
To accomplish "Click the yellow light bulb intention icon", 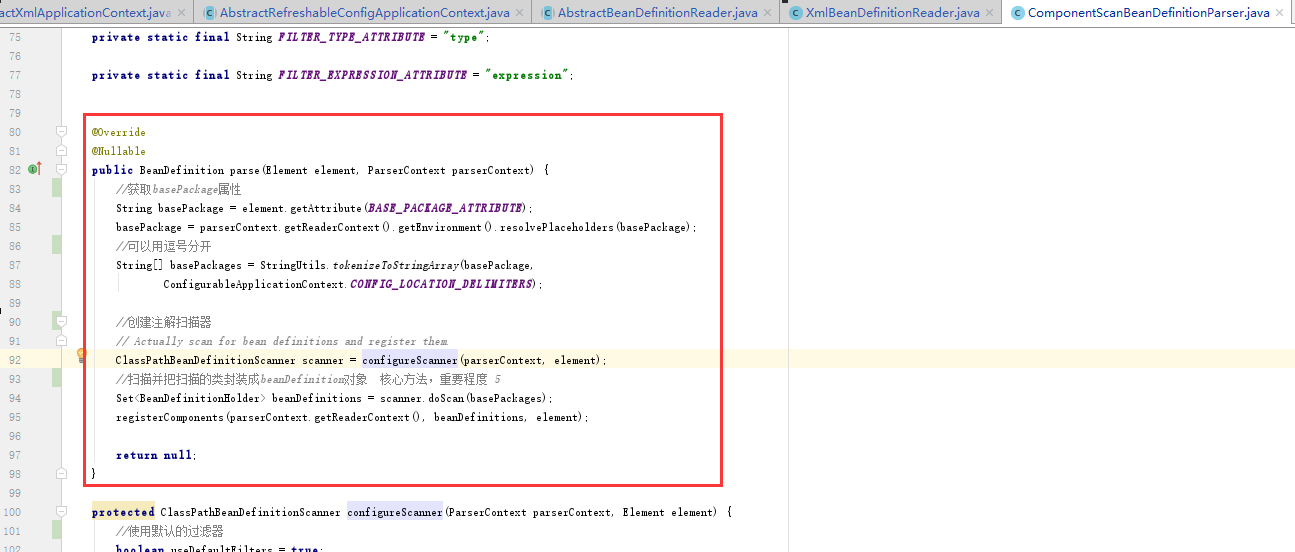I will point(82,355).
